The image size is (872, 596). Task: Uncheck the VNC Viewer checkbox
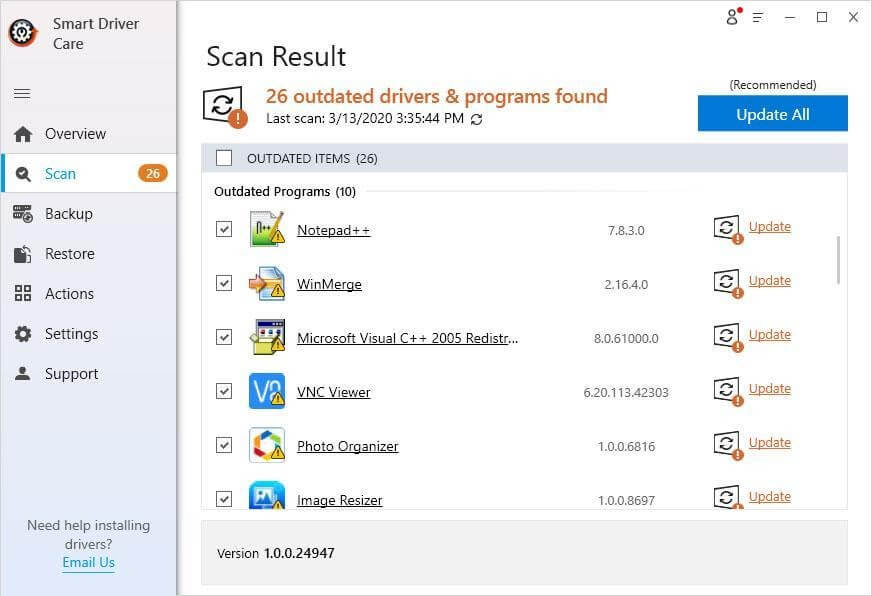point(224,391)
